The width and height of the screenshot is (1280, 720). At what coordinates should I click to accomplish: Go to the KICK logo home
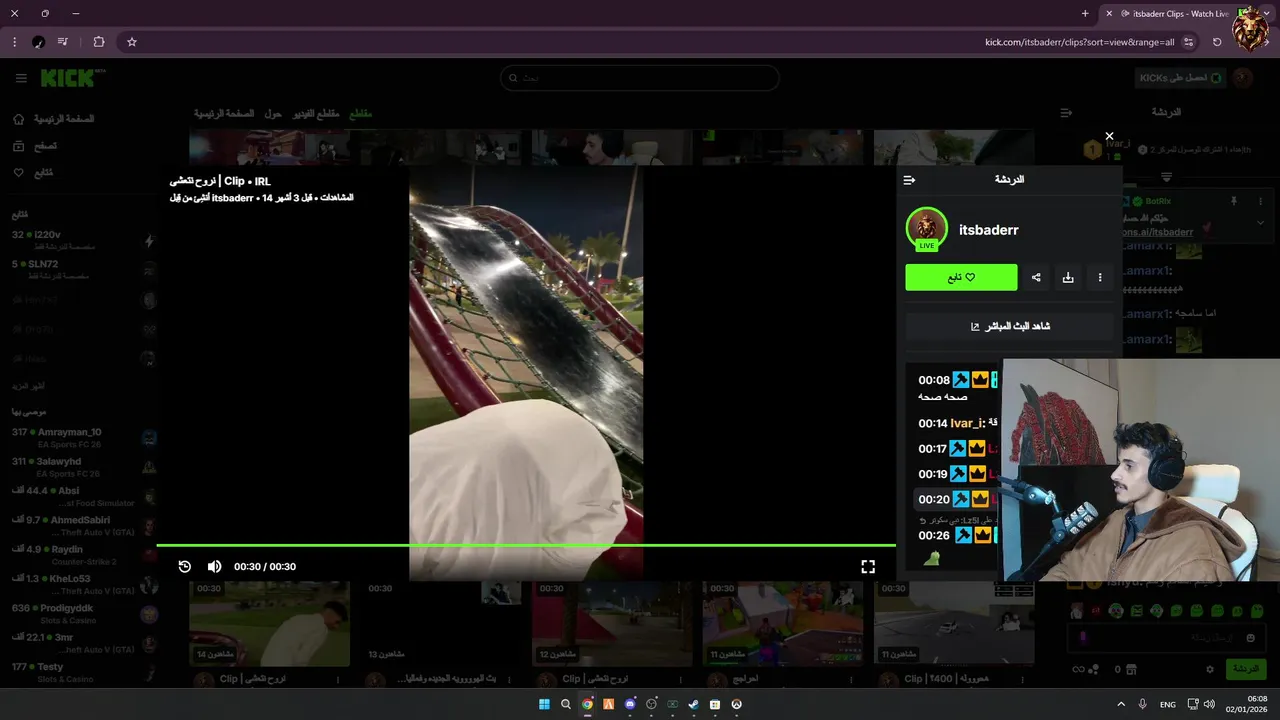pos(73,78)
